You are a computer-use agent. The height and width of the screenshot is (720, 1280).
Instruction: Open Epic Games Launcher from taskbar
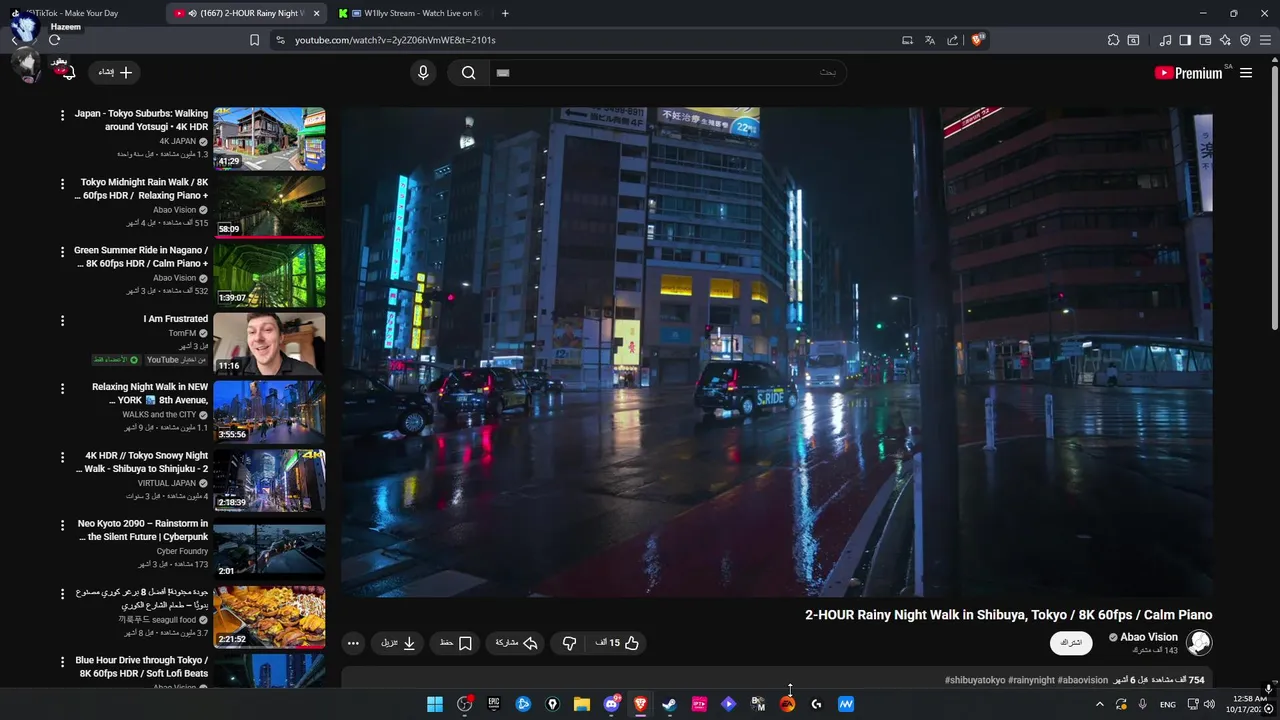[494, 704]
